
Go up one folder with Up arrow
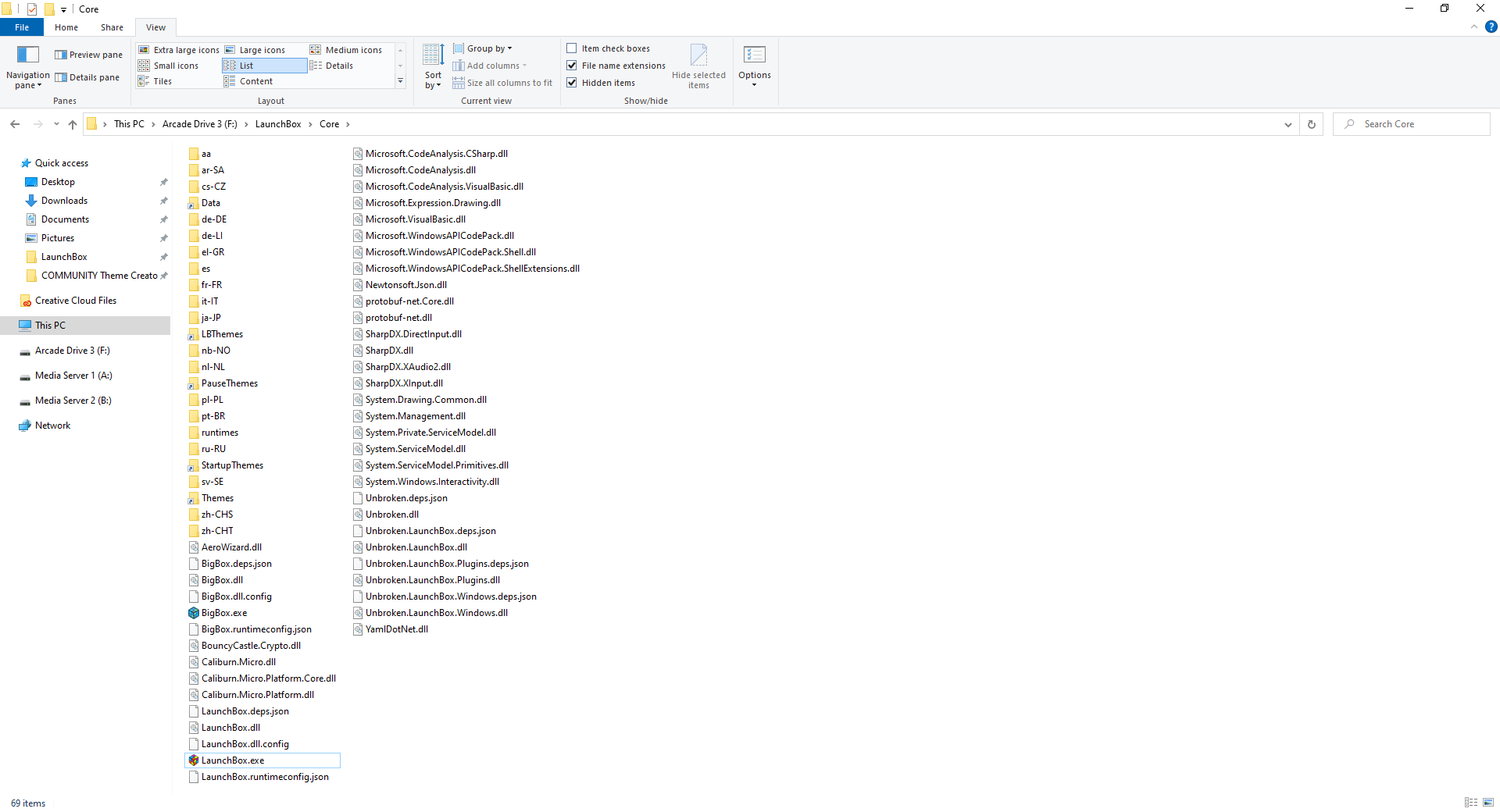[73, 124]
